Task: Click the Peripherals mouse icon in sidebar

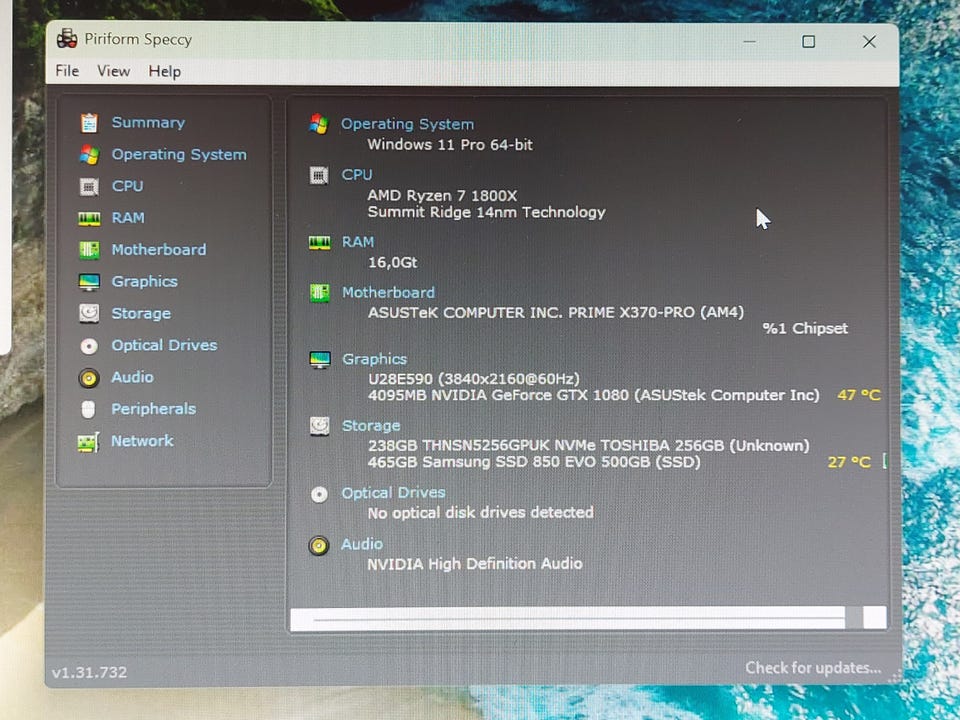Action: [x=88, y=409]
